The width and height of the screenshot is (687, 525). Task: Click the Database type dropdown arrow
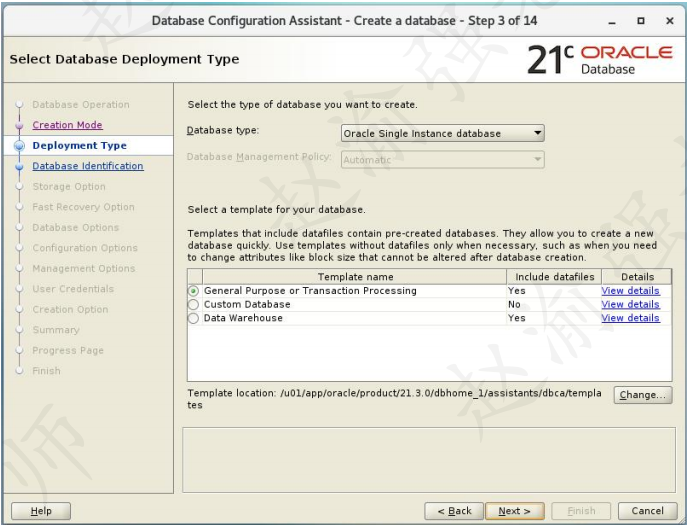point(538,133)
